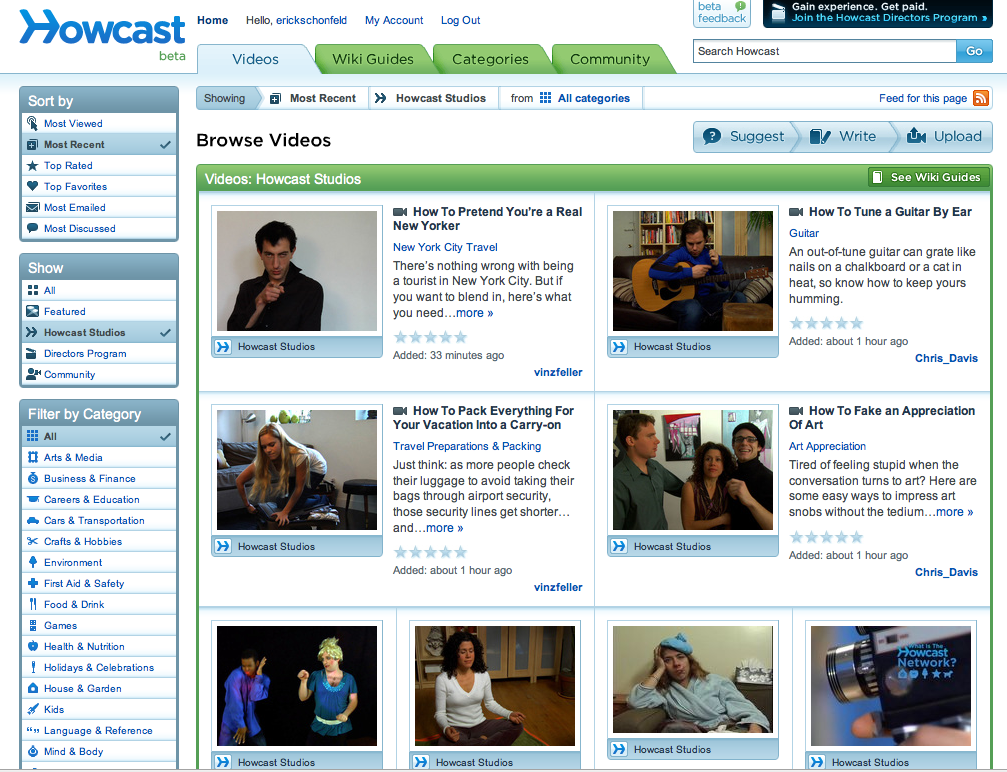Click the Crafts & Hobbies scissors icon
Image resolution: width=1007 pixels, height=772 pixels.
pos(33,541)
